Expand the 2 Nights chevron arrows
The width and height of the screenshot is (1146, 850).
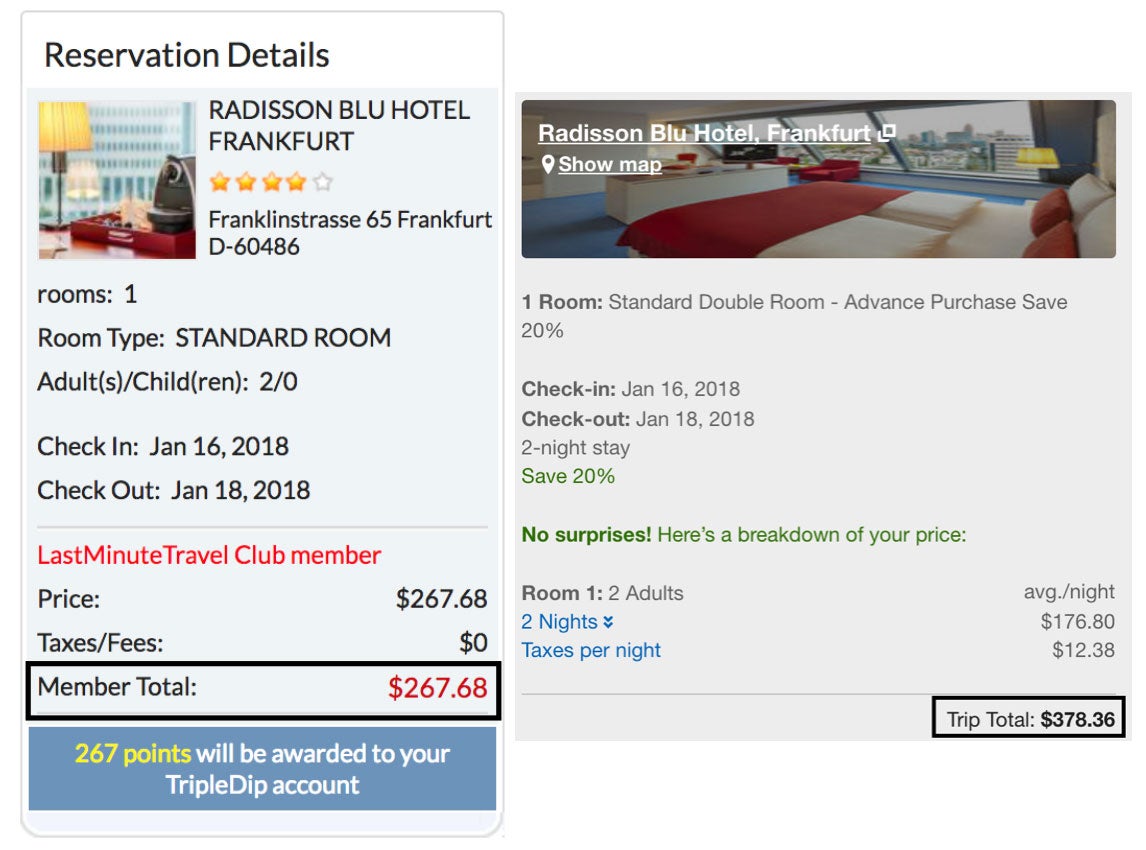pos(608,622)
